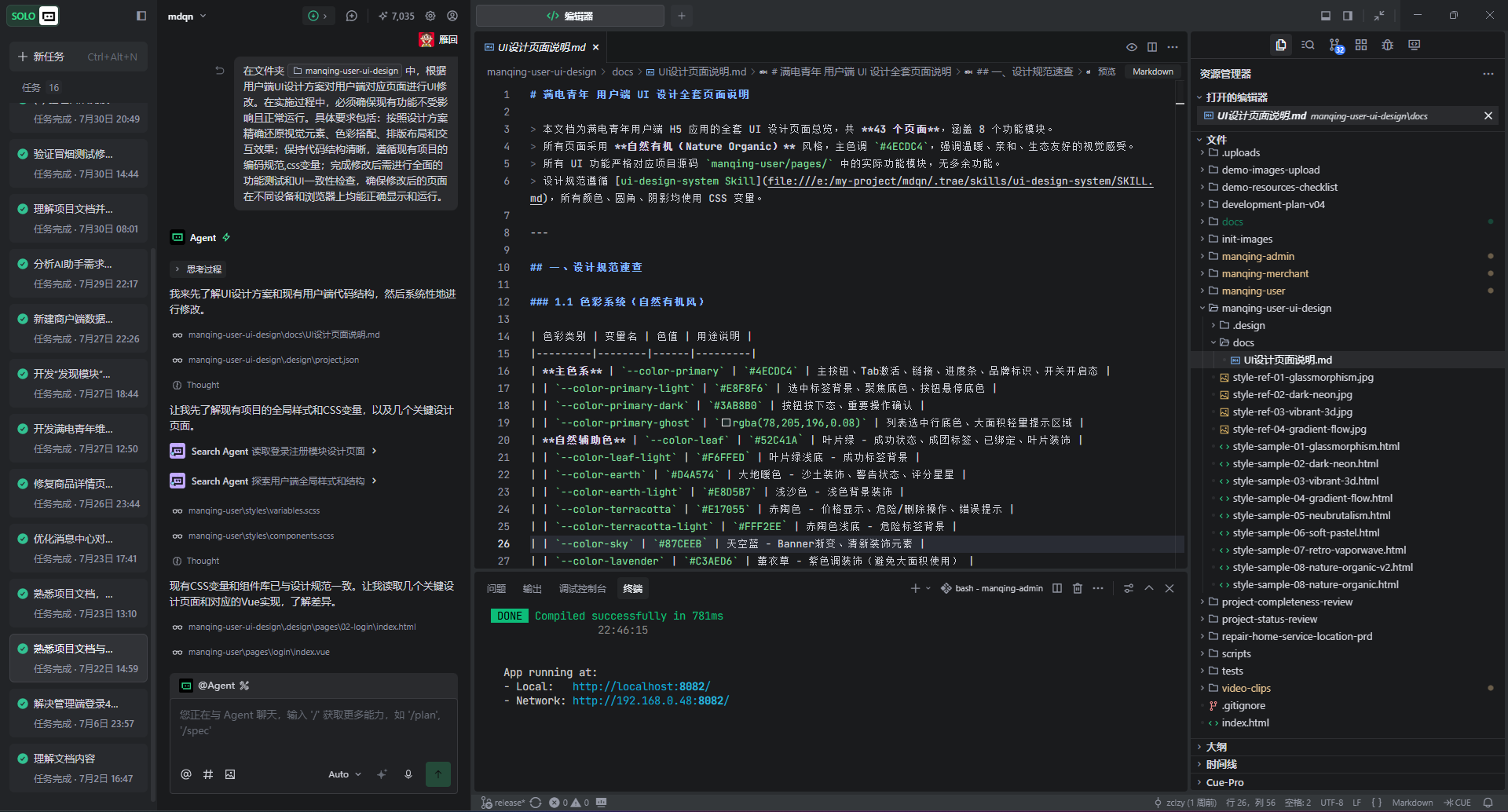Open the http://localhost:8082/ link

(641, 686)
